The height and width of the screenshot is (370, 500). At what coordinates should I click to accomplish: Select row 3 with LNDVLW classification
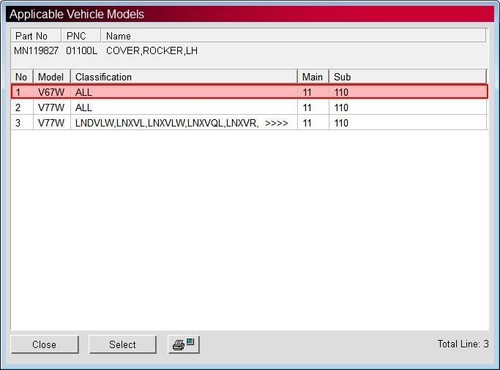(x=249, y=123)
